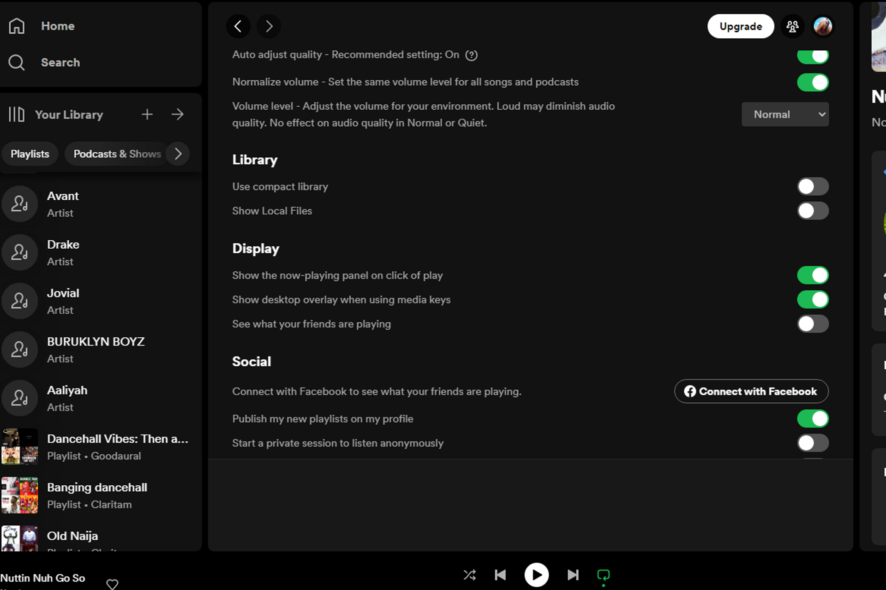Toggle shuffle playback

pyautogui.click(x=469, y=574)
